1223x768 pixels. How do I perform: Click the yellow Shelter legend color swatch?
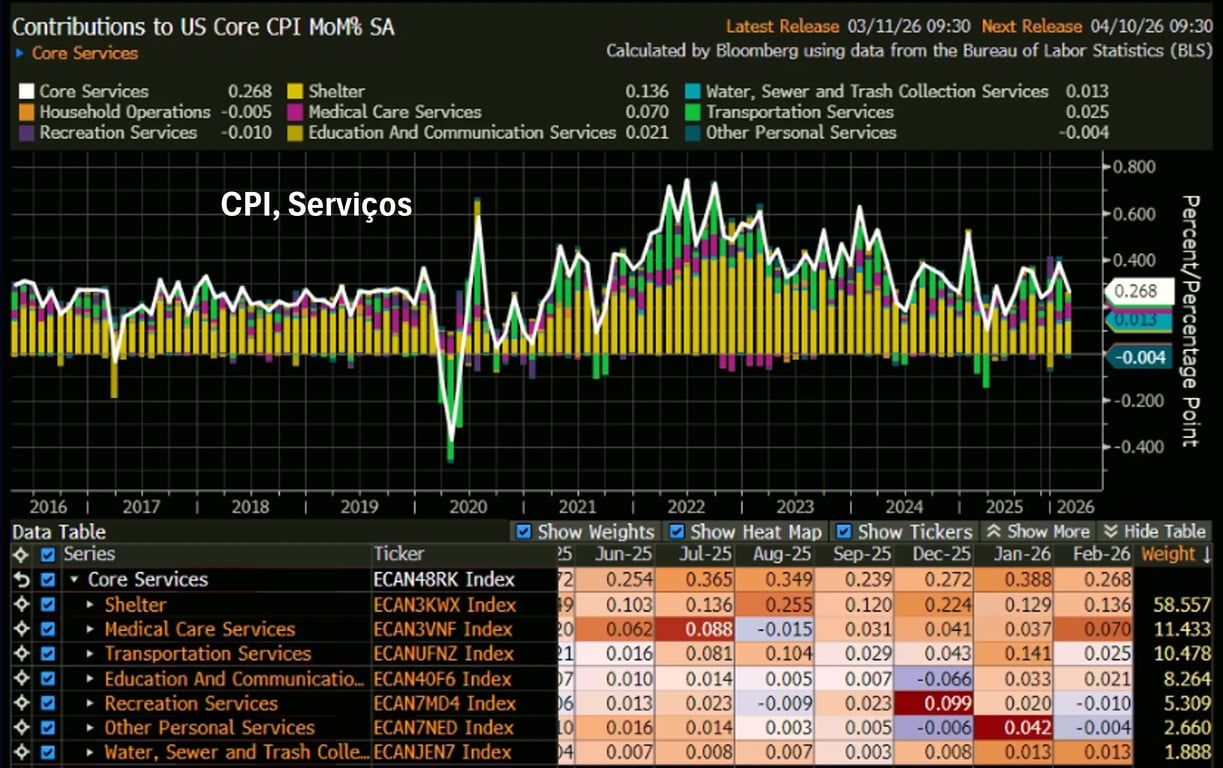[295, 92]
